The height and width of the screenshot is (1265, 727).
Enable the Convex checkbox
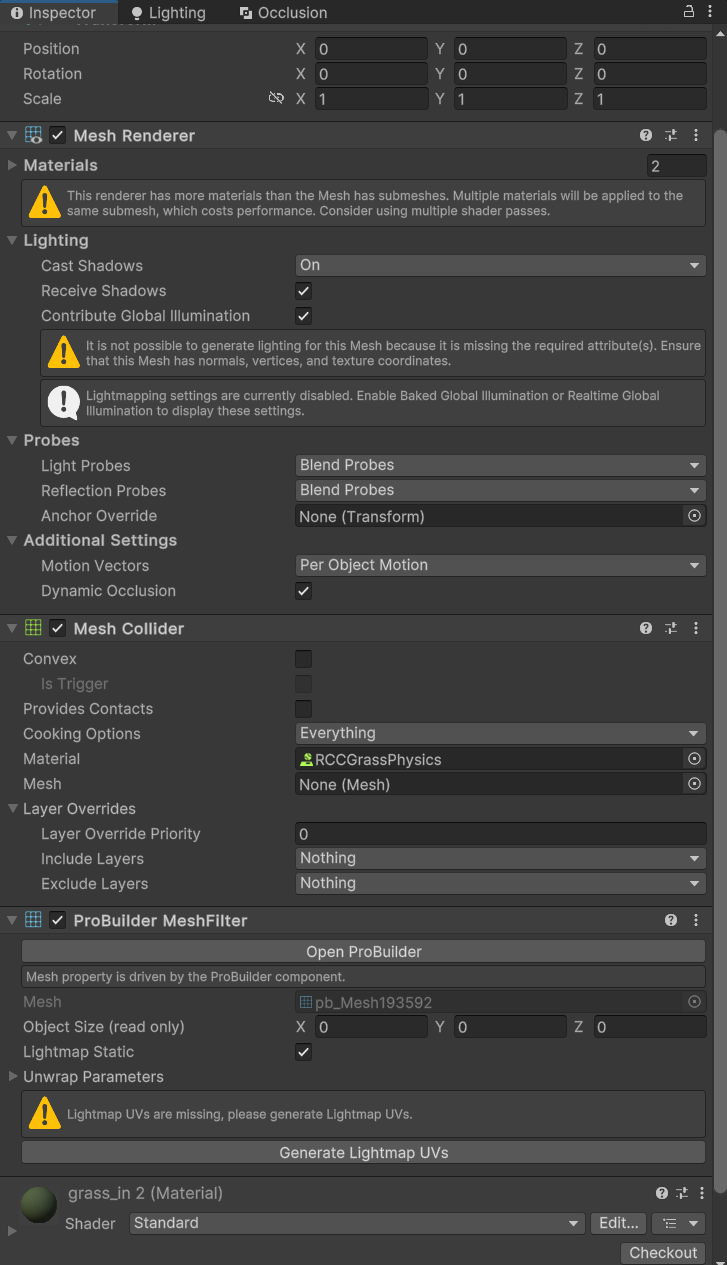pyautogui.click(x=304, y=659)
